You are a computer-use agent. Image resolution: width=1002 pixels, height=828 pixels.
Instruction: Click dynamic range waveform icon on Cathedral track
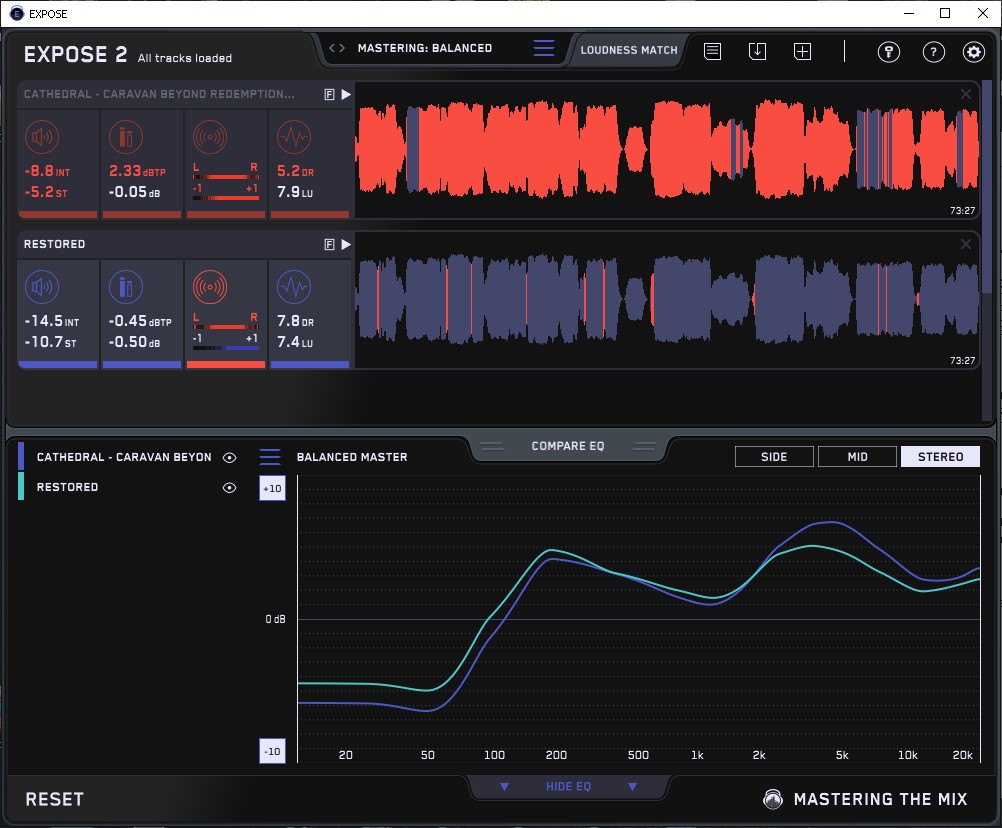click(293, 137)
